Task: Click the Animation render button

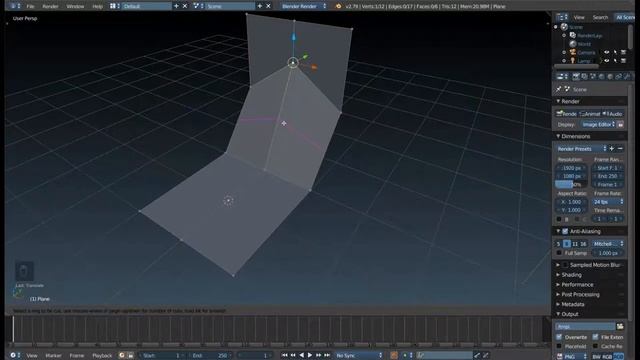Action: 590,114
